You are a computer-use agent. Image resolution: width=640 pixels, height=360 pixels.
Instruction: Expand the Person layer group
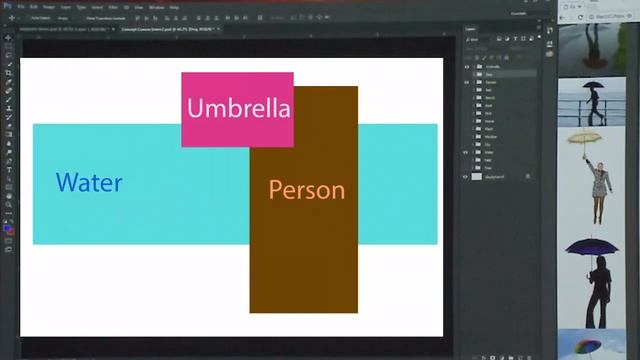[474, 82]
